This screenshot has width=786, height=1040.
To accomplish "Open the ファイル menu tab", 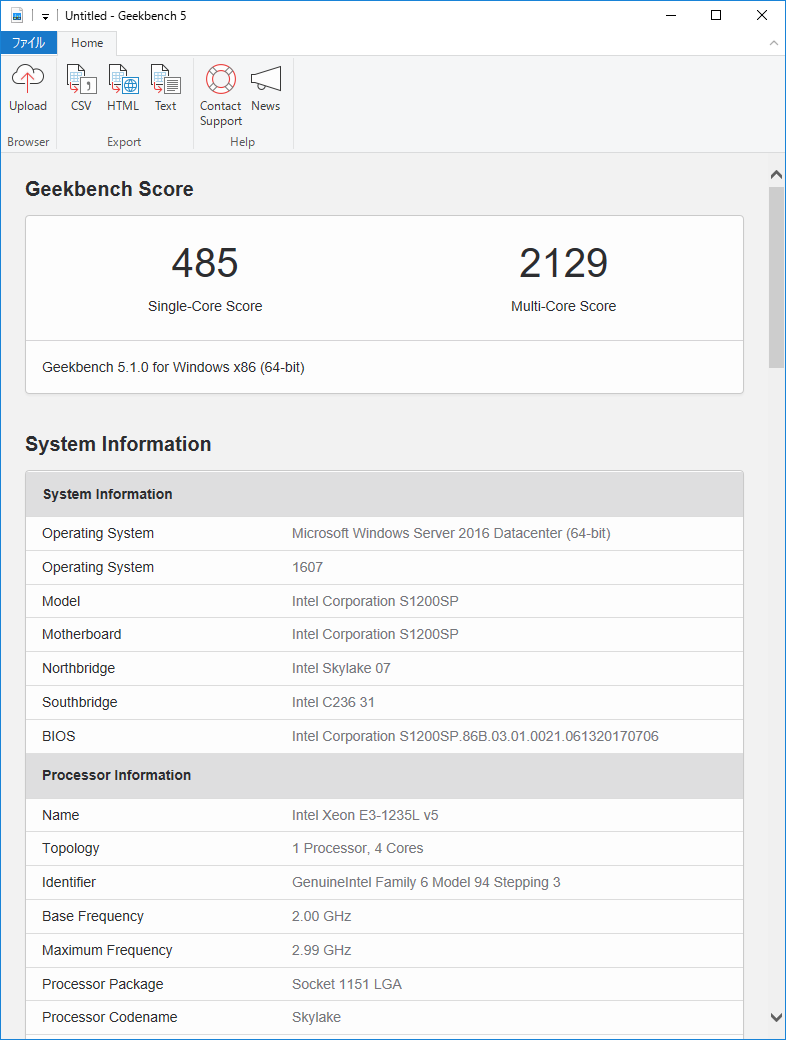I will (29, 42).
